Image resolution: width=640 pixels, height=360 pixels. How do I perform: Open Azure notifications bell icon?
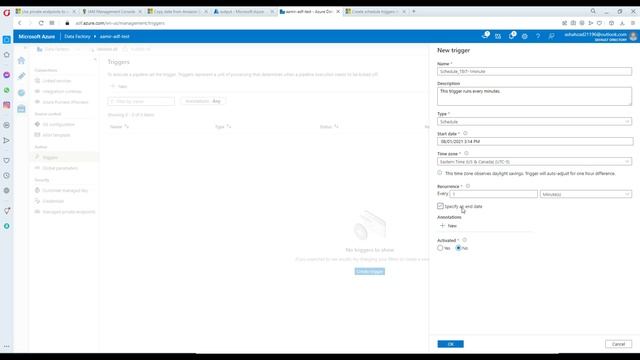[511, 36]
